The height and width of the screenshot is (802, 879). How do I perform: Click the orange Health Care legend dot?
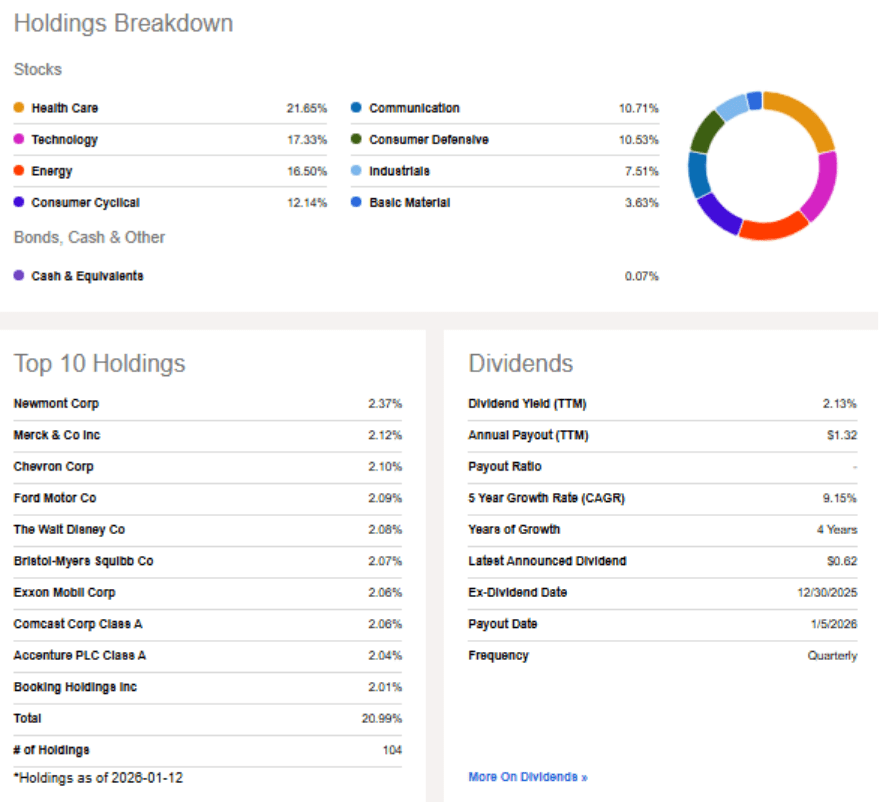(x=19, y=107)
